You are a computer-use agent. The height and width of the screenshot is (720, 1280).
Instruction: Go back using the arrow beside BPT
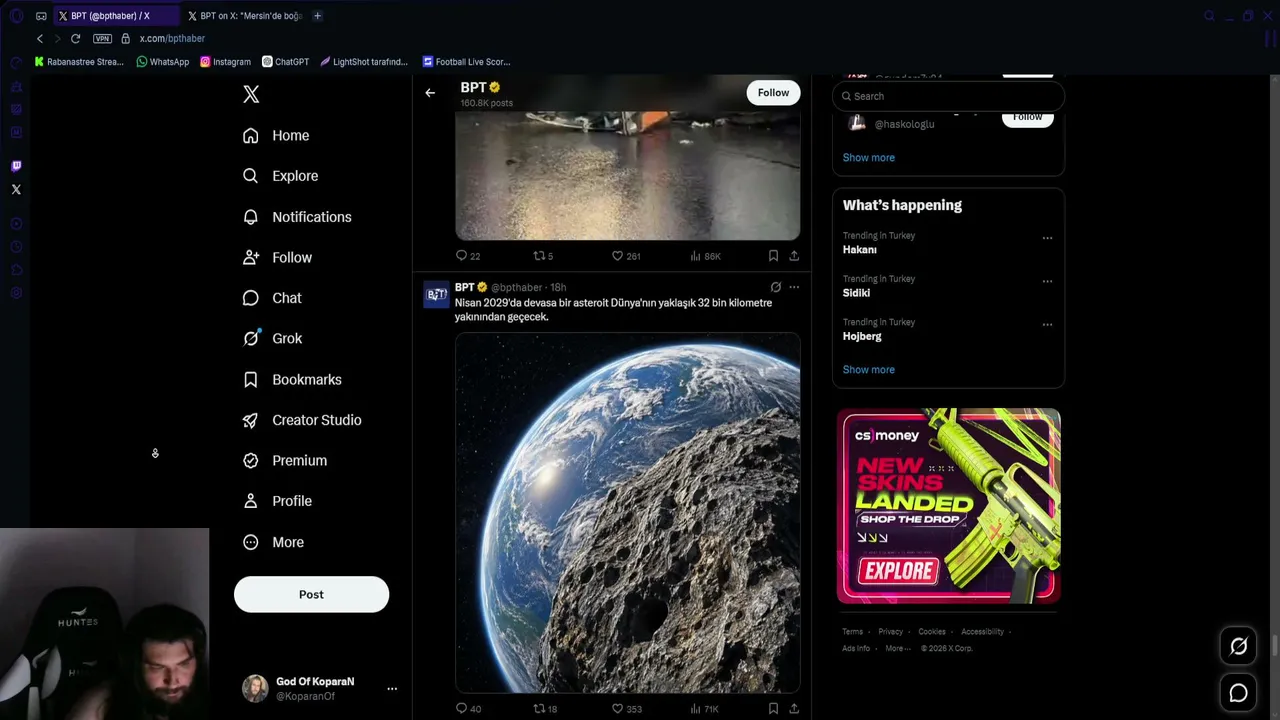pos(430,93)
